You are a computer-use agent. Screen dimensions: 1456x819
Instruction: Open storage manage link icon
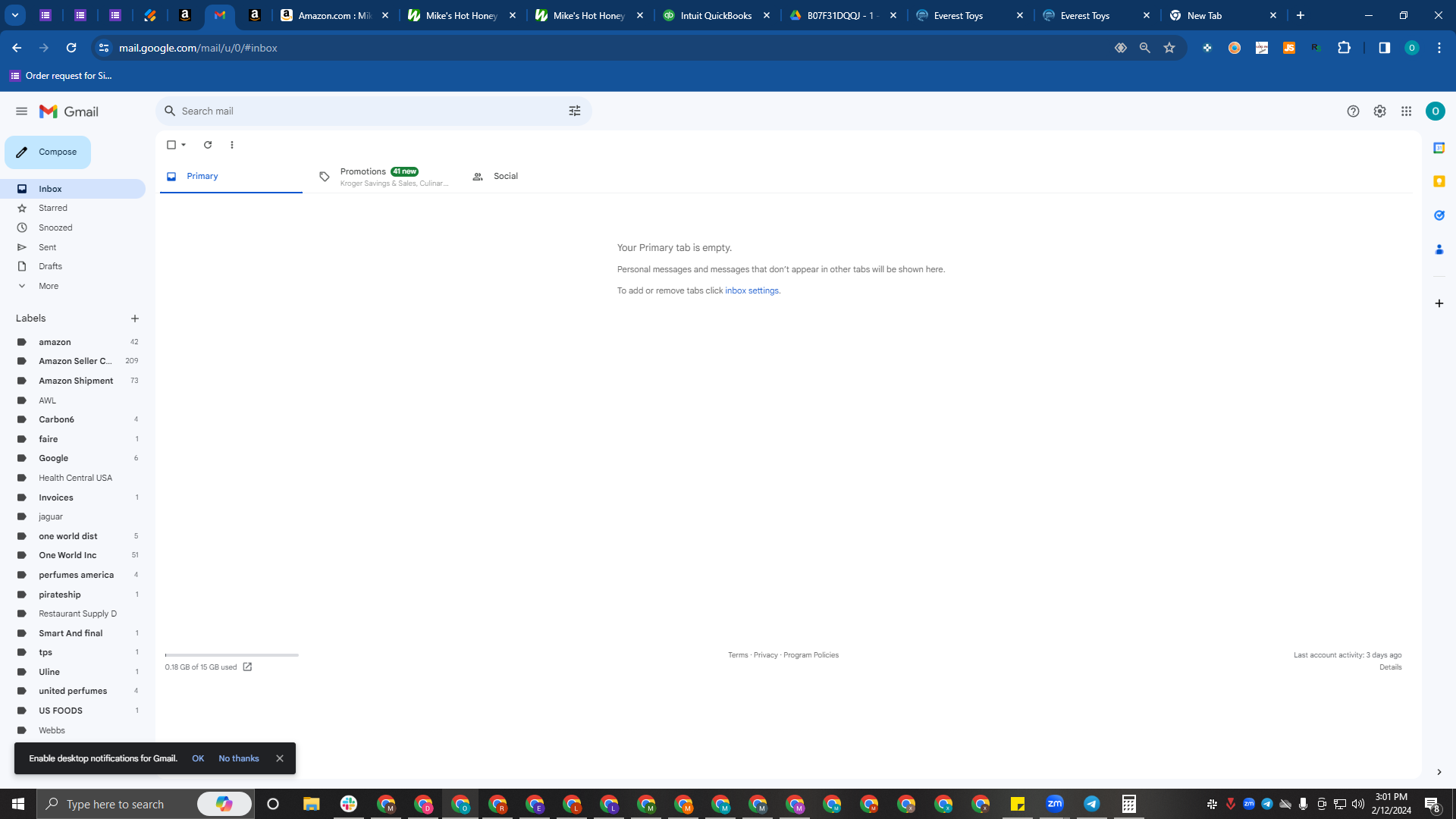click(x=247, y=667)
